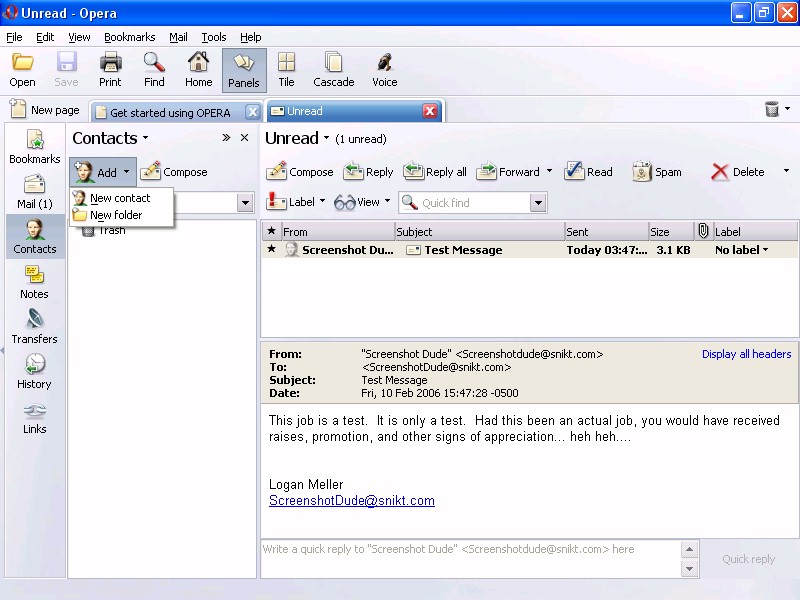
Task: Toggle the Panels toolbar button
Action: pyautogui.click(x=244, y=69)
